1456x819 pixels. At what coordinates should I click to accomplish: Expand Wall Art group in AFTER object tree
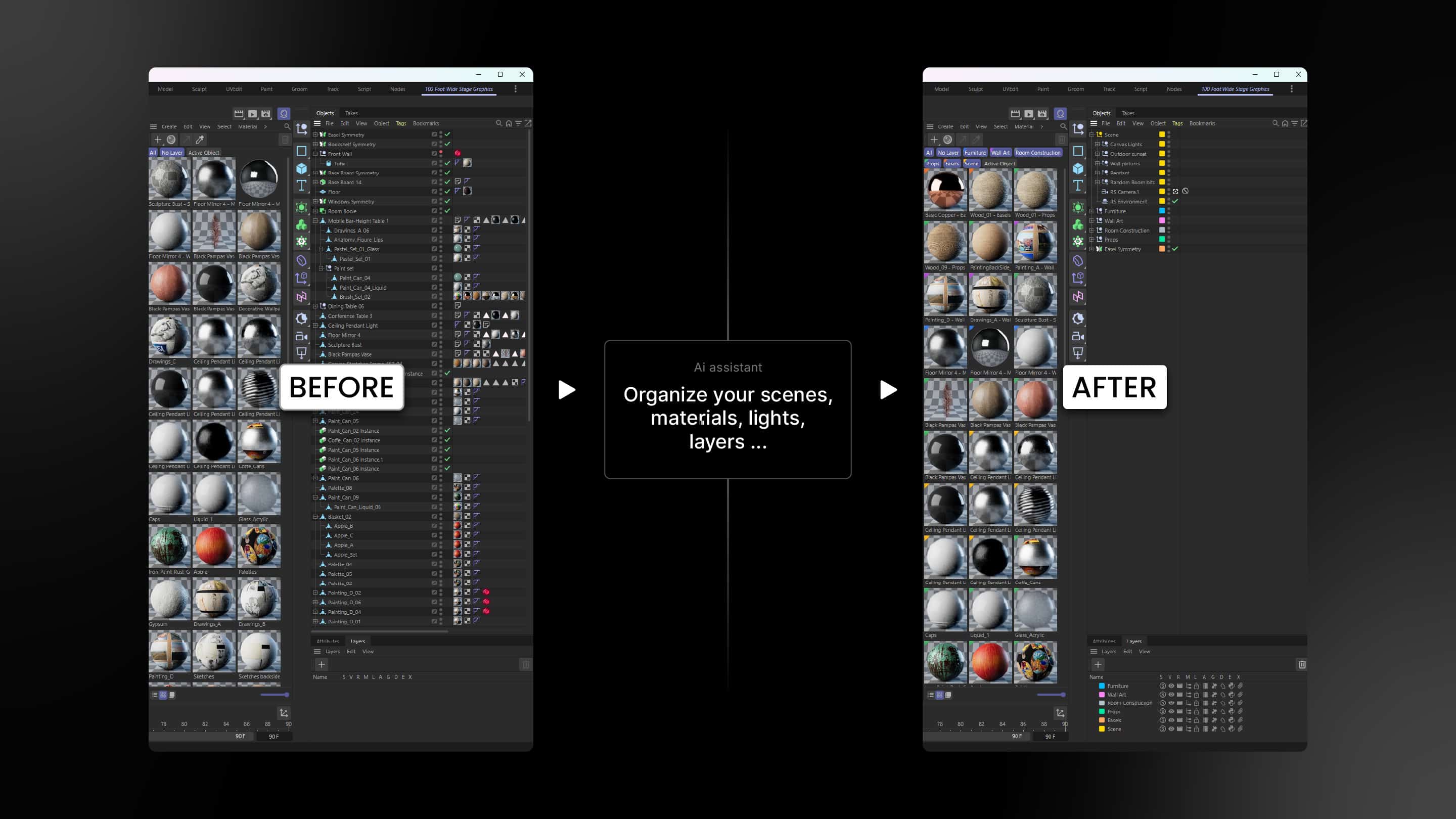[x=1092, y=221]
